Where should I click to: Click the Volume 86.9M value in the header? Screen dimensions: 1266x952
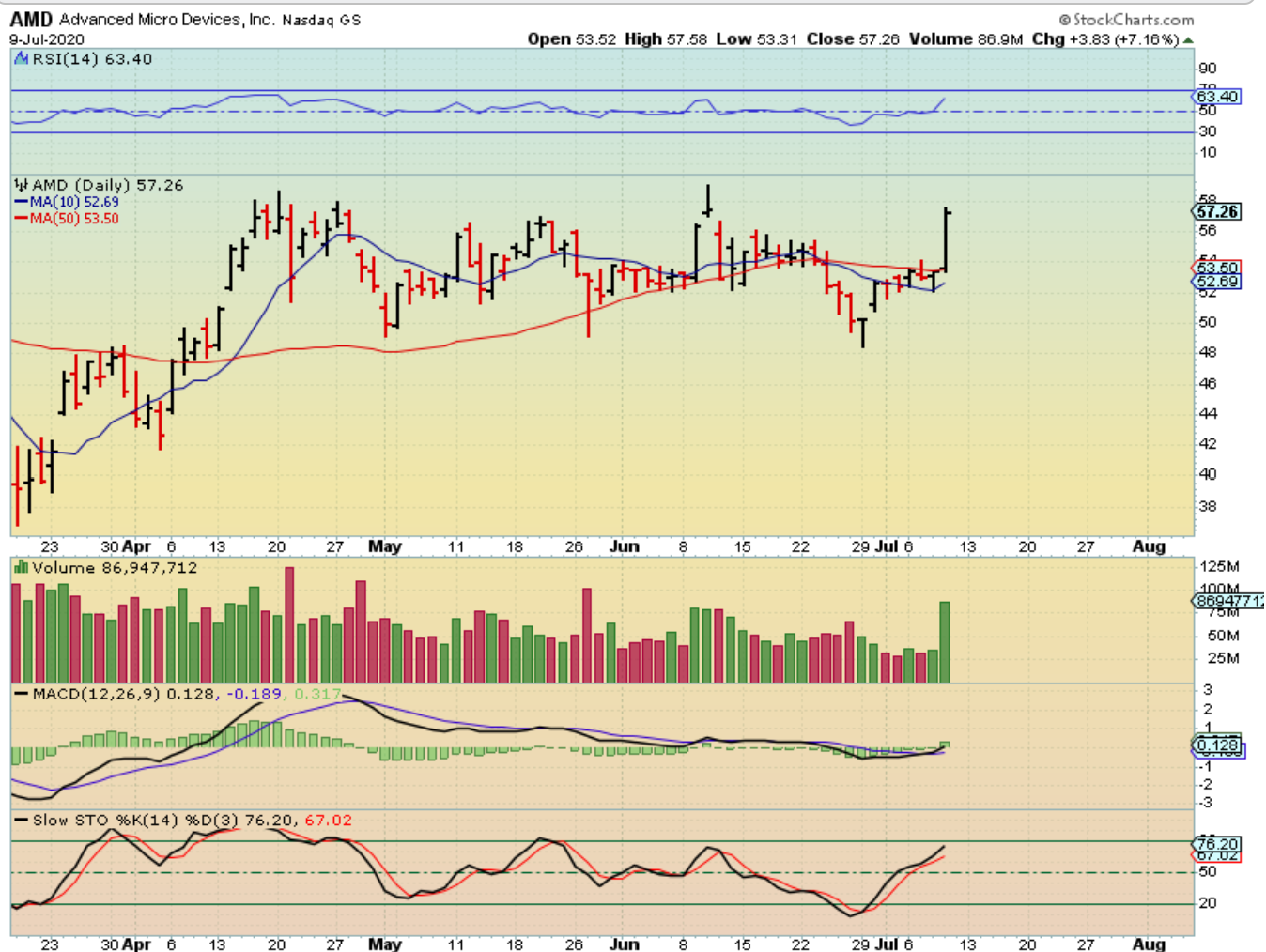(x=965, y=39)
